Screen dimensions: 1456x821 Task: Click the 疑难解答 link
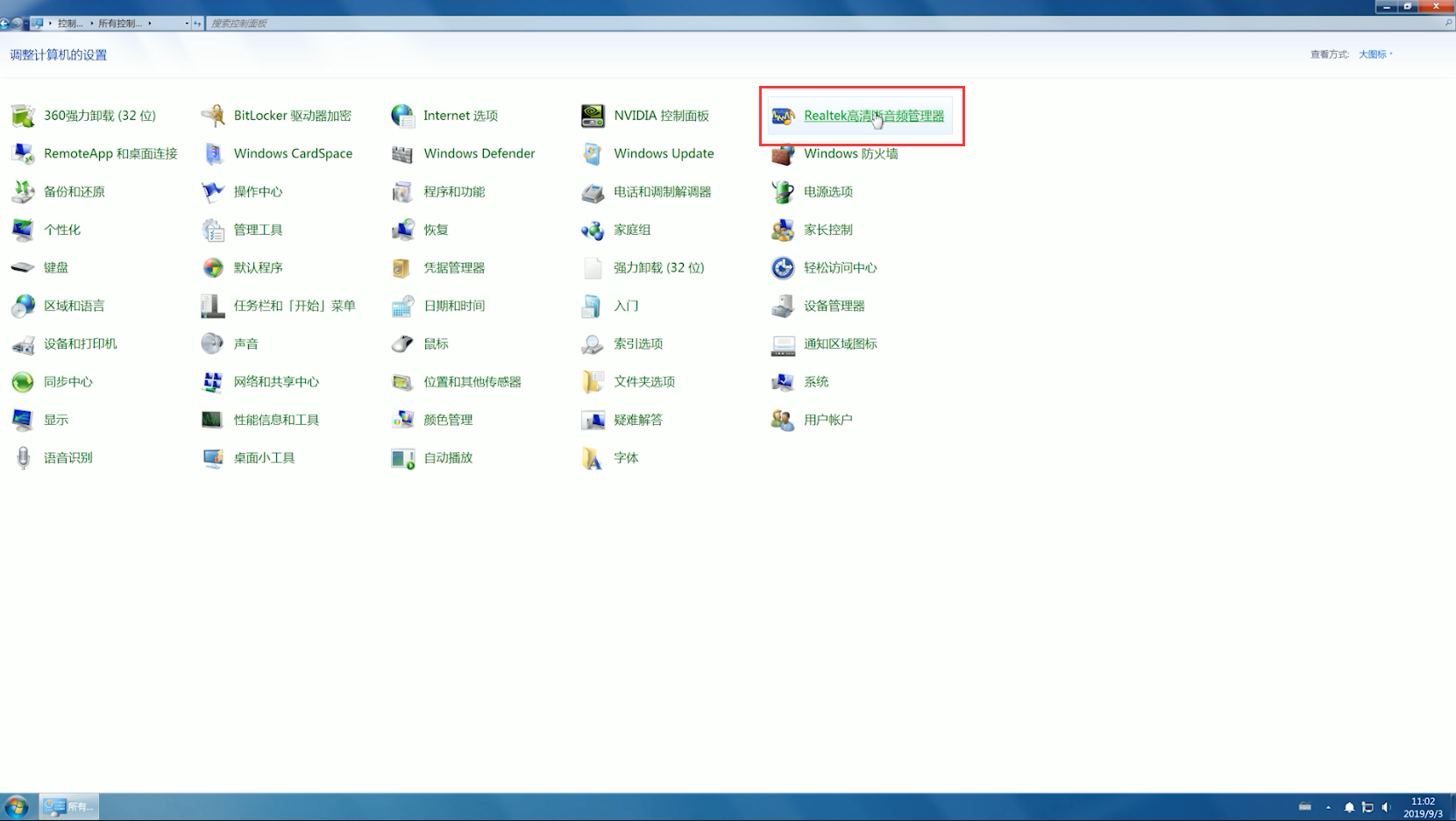pos(638,420)
